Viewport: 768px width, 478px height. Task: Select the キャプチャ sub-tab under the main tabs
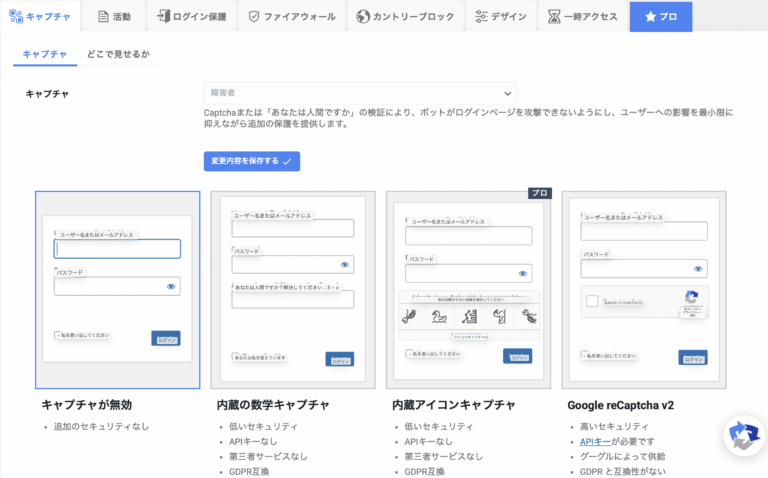[47, 54]
